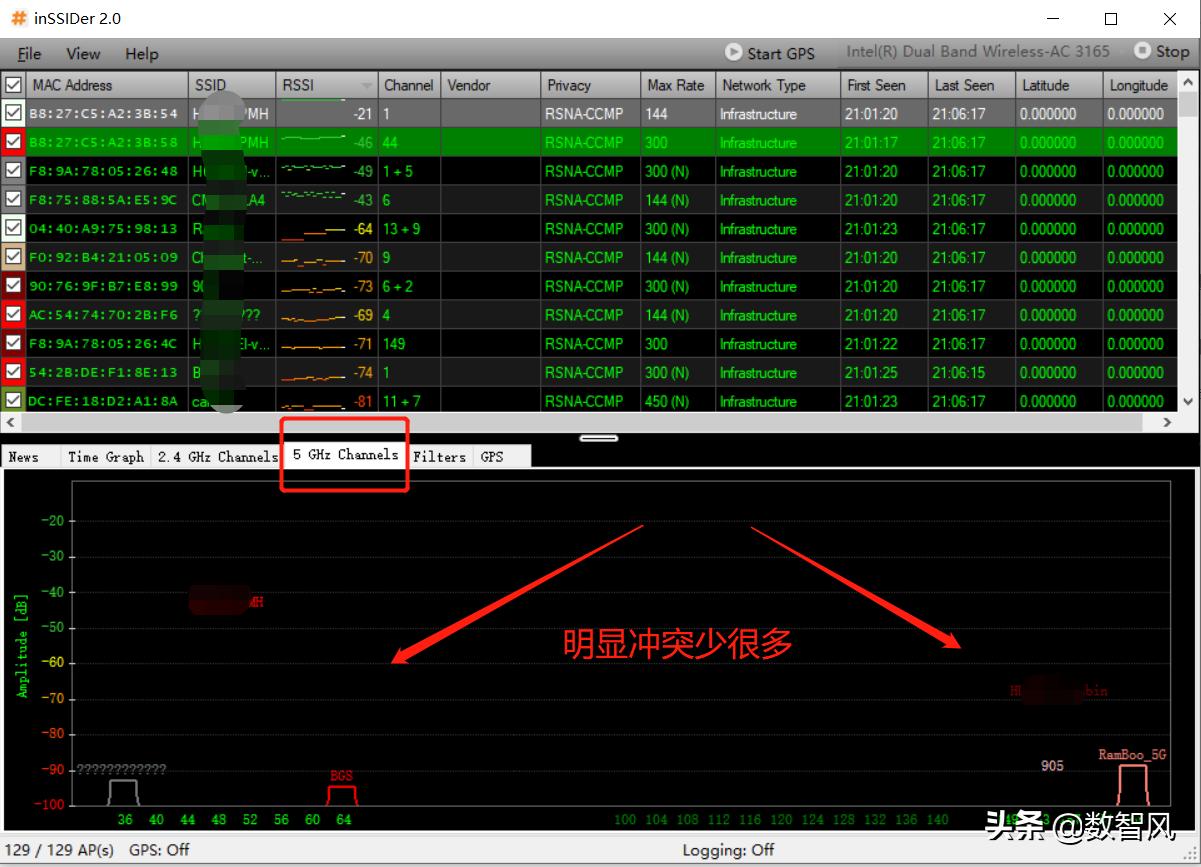Open the Intel Dual Band Wireless-AC 3165 adapter selector
Screen dimensions: 1201x867
point(978,51)
